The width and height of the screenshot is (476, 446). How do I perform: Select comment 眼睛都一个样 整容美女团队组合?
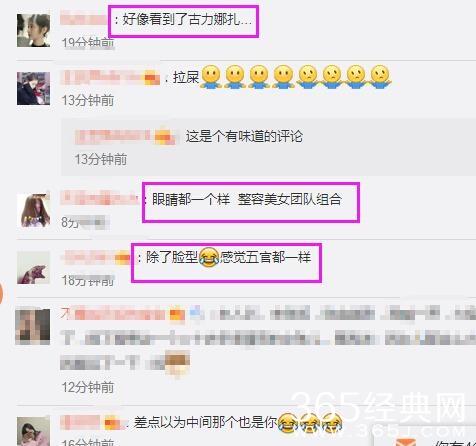pyautogui.click(x=247, y=199)
